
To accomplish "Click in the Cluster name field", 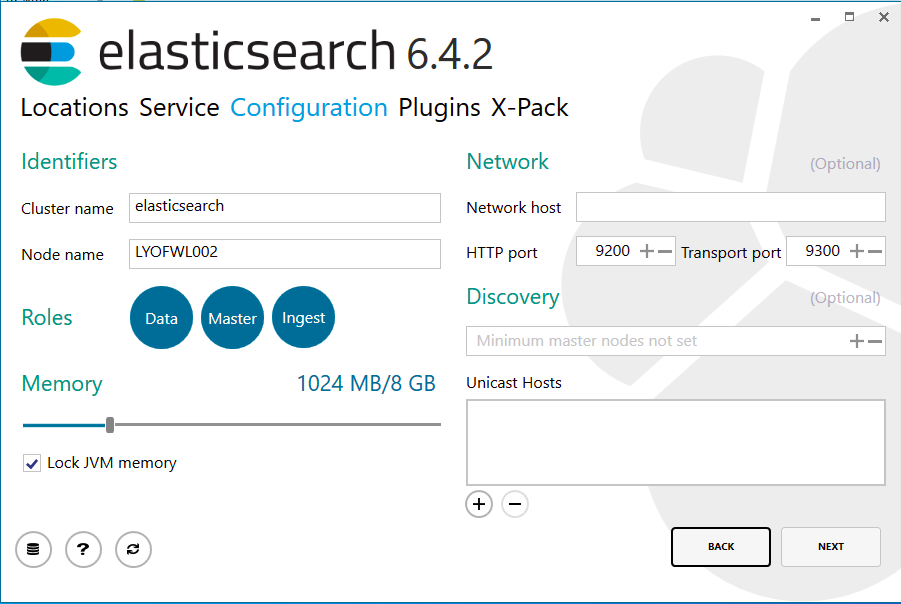I will coord(285,207).
